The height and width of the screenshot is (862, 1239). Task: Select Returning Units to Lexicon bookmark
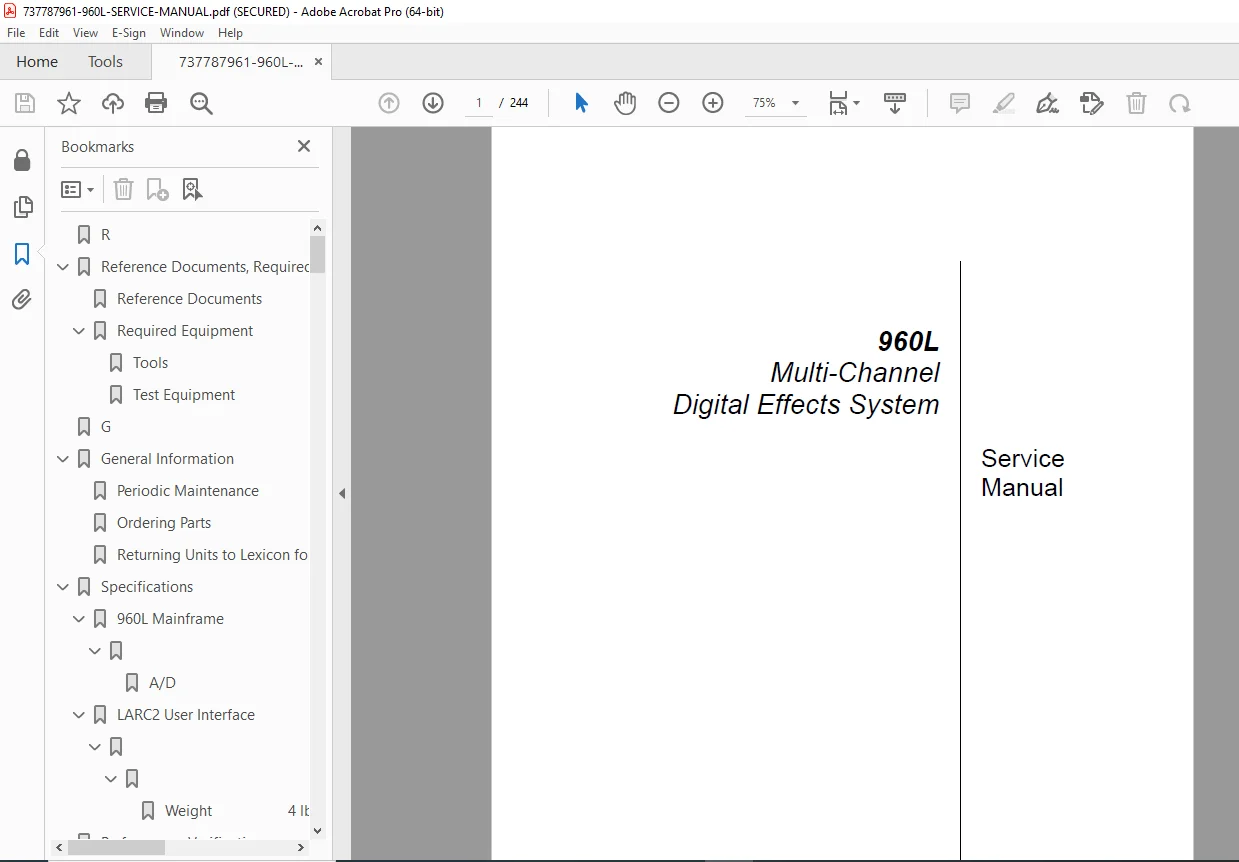pyautogui.click(x=212, y=555)
